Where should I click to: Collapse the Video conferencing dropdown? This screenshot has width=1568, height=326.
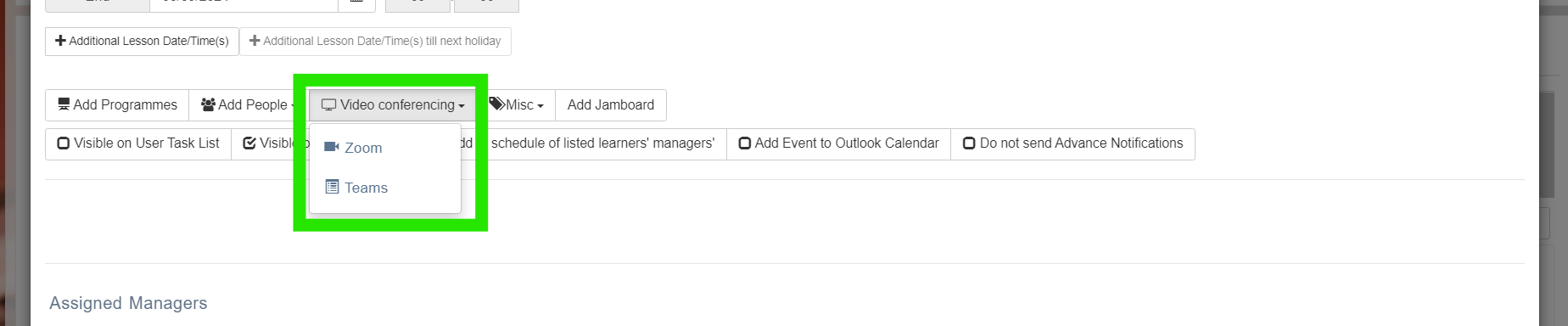pyautogui.click(x=392, y=105)
